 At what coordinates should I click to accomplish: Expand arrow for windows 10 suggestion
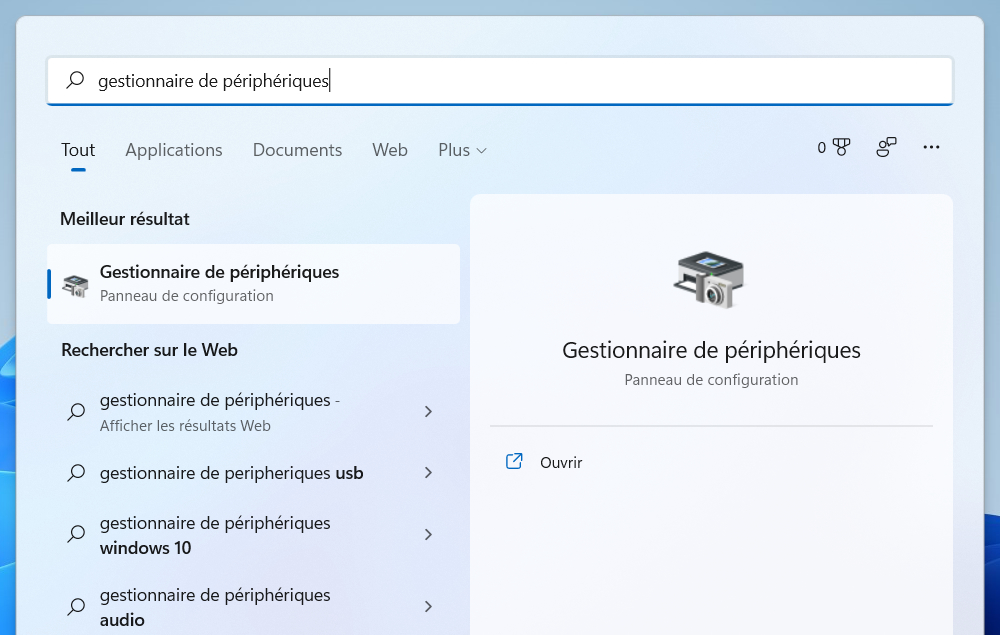pyautogui.click(x=429, y=535)
